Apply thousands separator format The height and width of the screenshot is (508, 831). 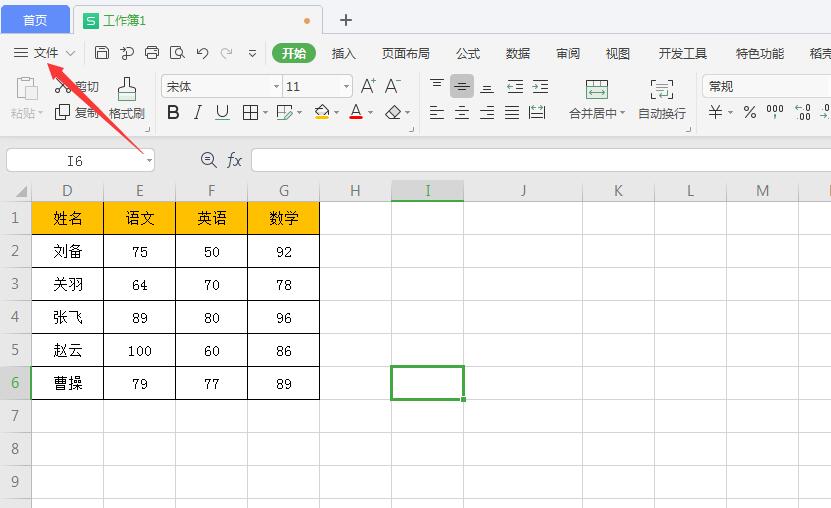coord(775,111)
